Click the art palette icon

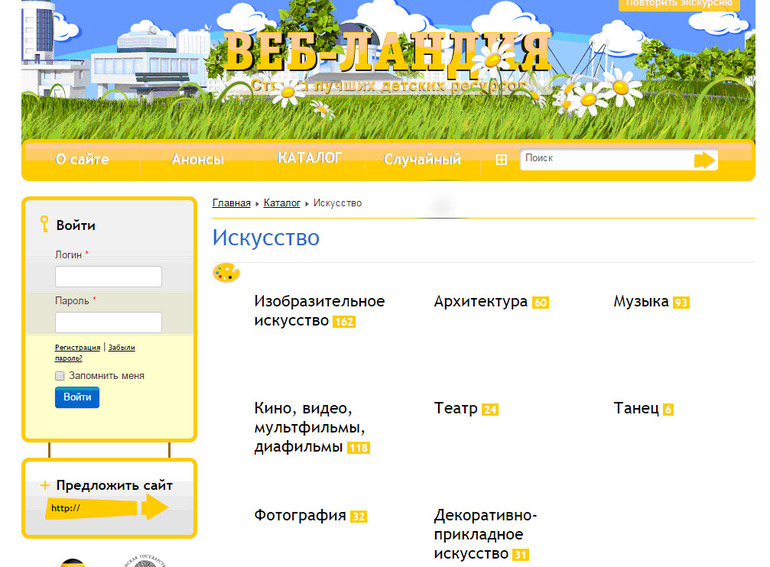(x=226, y=272)
